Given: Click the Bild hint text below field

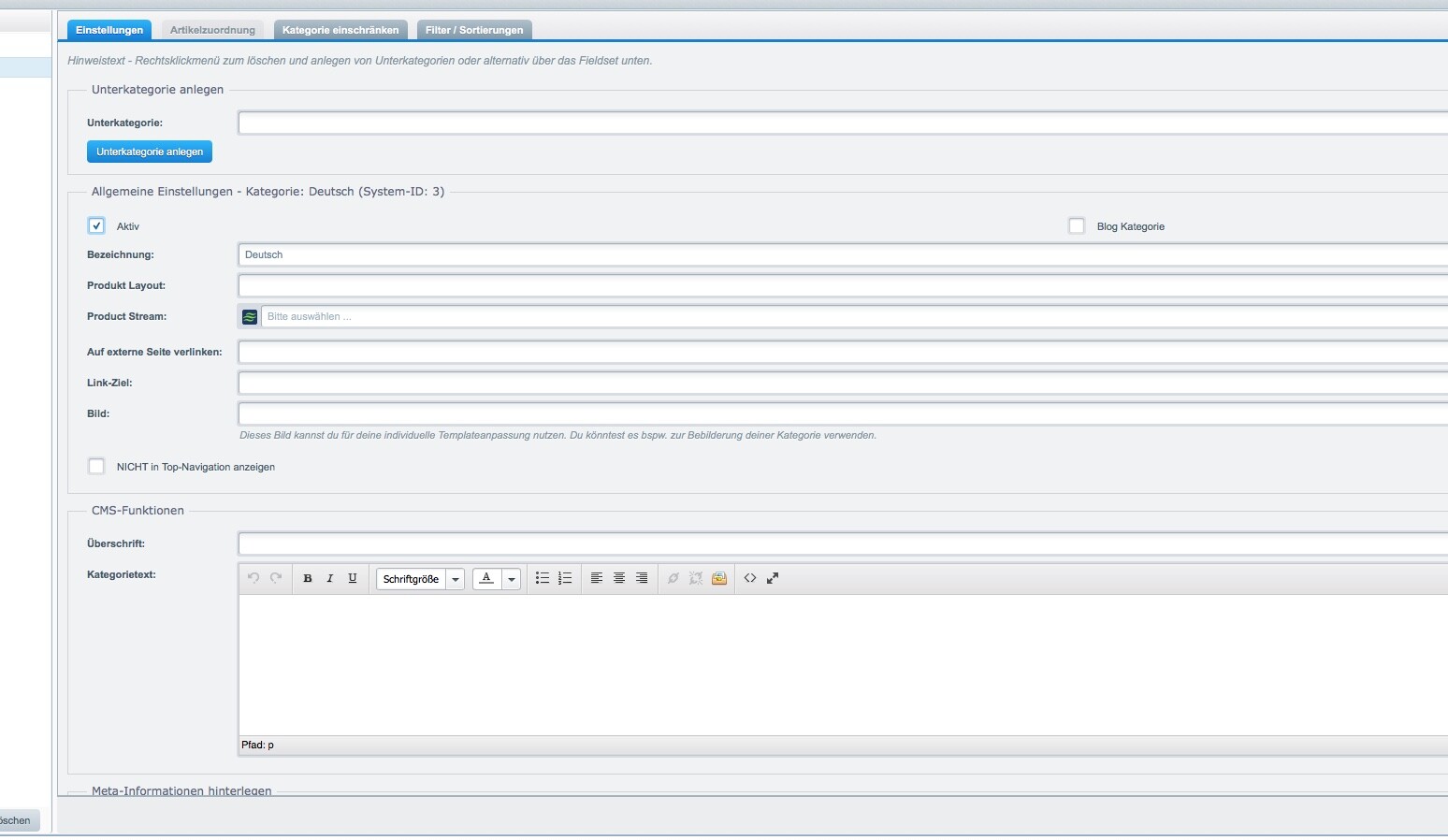Looking at the screenshot, I should tap(557, 435).
